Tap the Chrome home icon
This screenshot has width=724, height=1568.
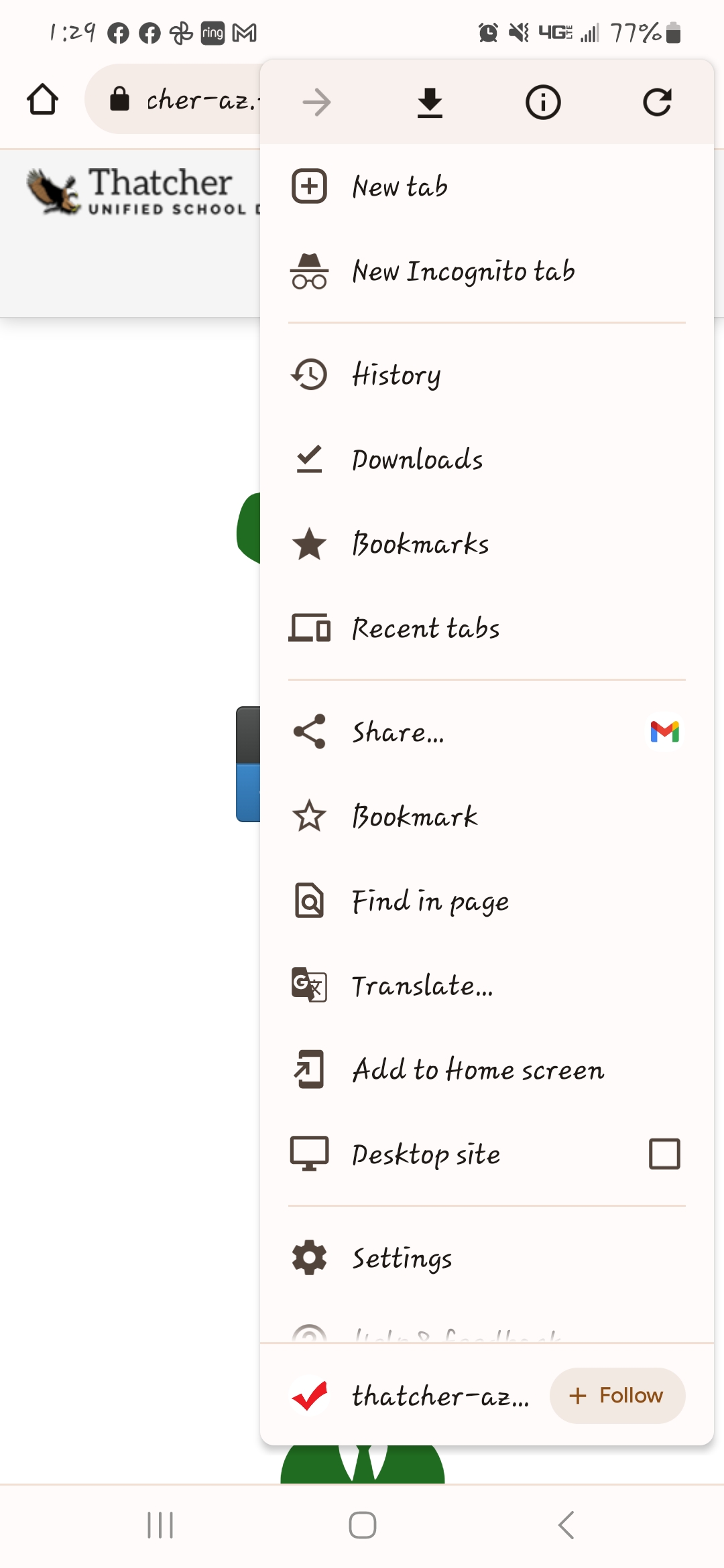[x=42, y=99]
